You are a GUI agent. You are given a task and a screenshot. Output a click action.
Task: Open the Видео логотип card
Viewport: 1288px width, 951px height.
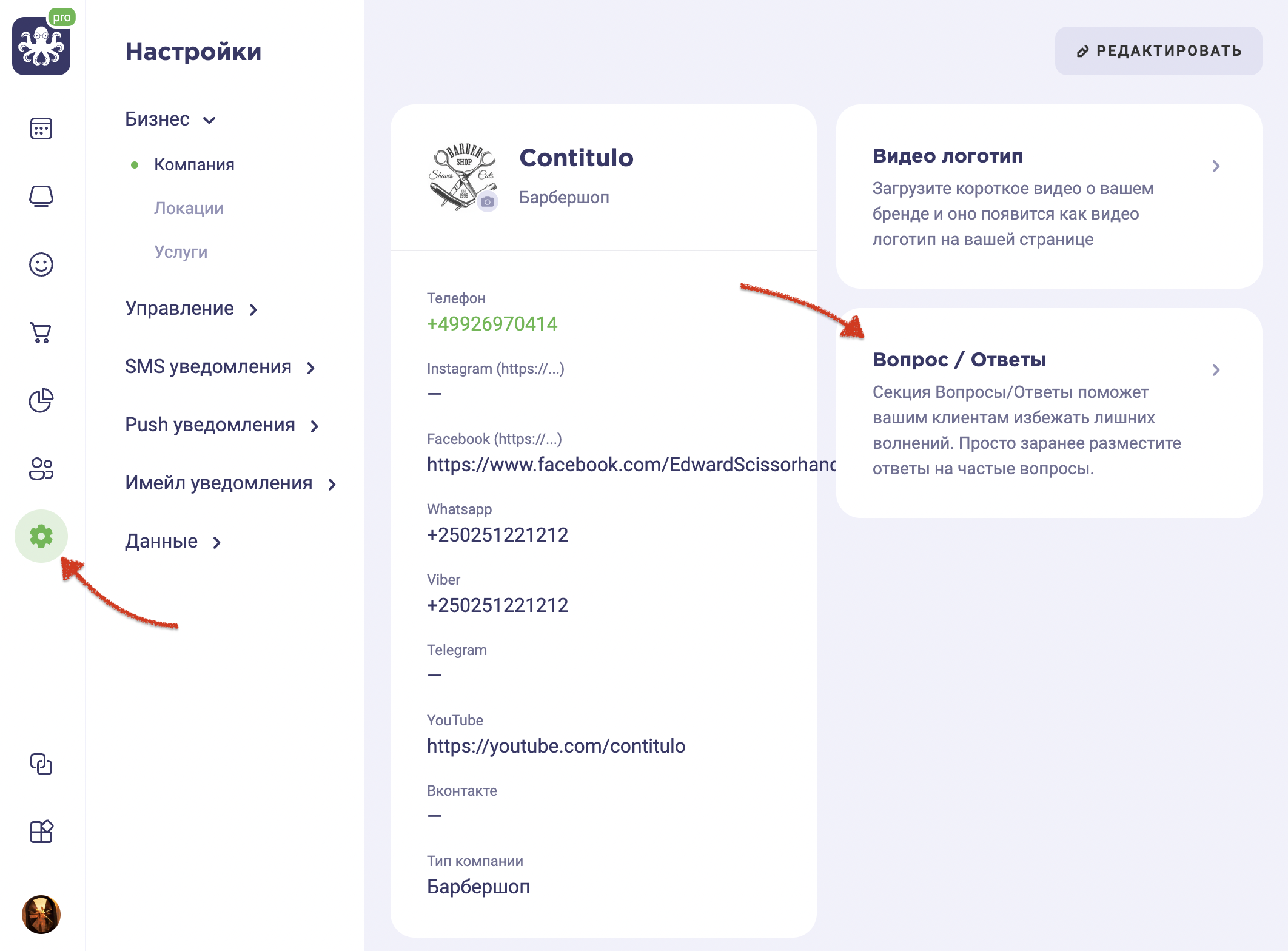pos(1048,196)
